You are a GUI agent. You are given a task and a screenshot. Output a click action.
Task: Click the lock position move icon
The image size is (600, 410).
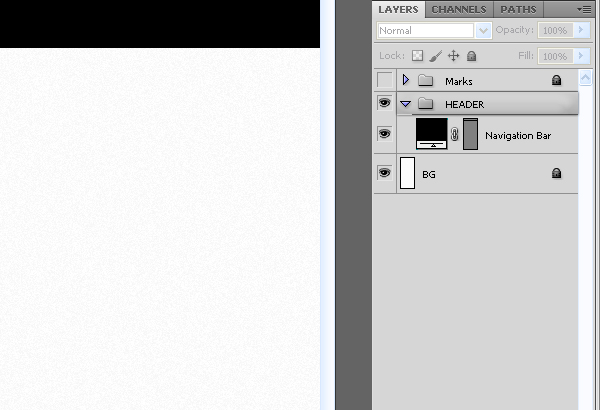pos(453,56)
